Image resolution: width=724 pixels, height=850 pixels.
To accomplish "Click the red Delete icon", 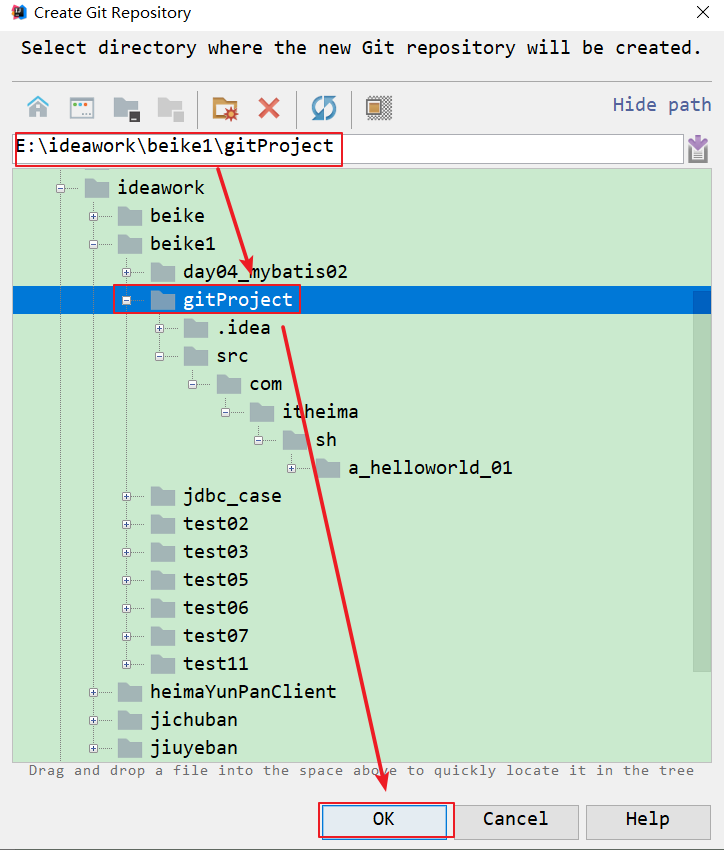I will click(269, 107).
